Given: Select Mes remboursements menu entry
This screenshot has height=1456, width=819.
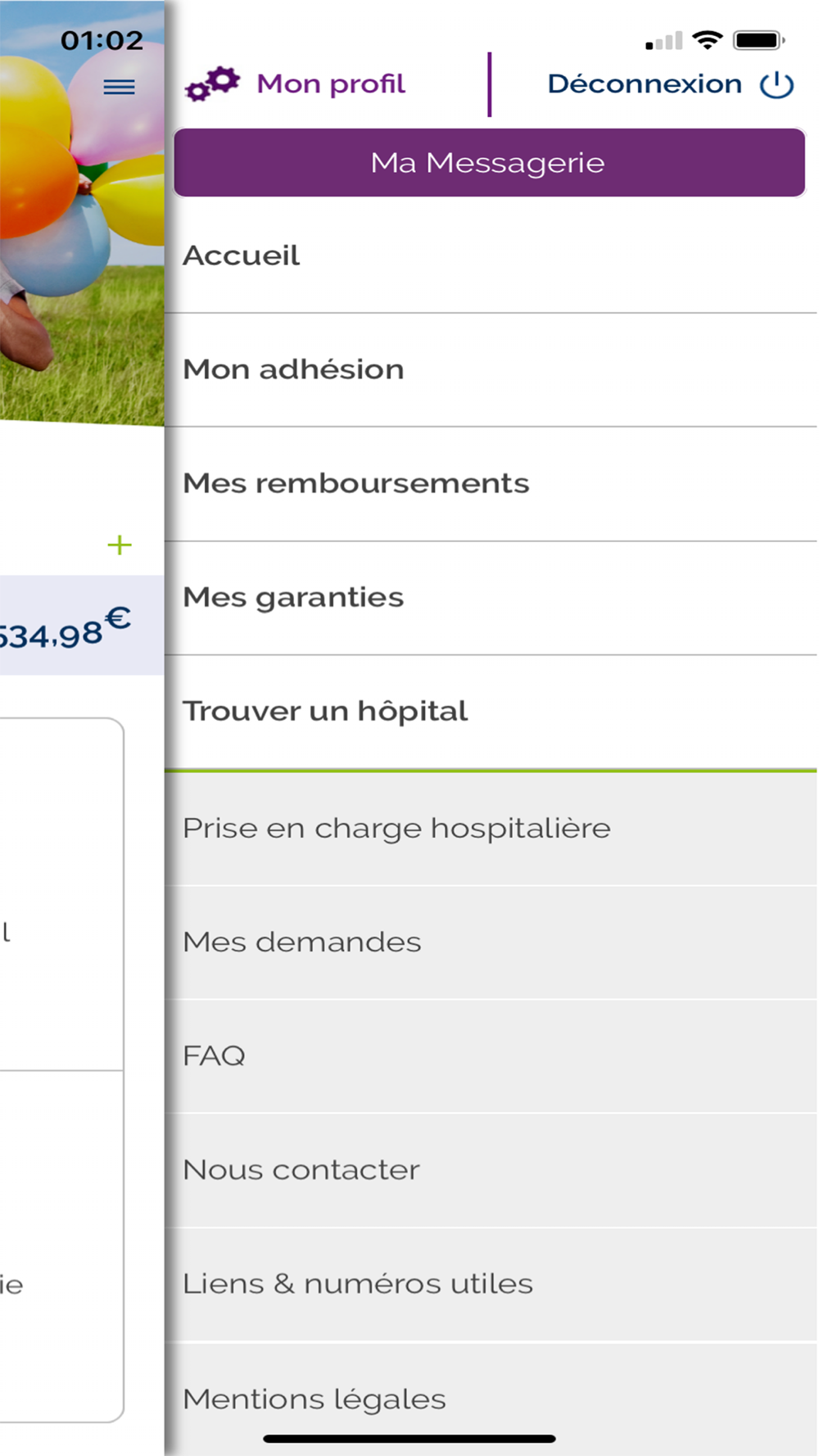Looking at the screenshot, I should tap(355, 483).
